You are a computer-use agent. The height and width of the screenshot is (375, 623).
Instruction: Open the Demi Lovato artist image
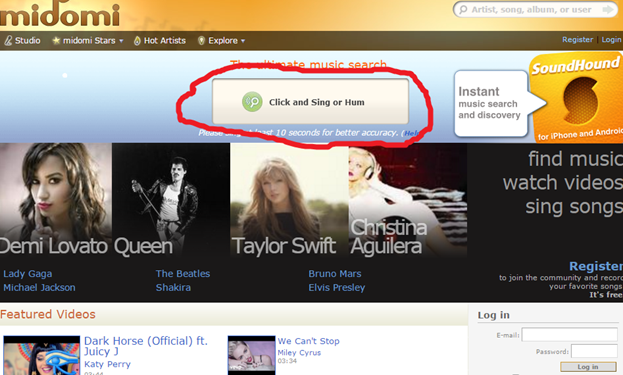pyautogui.click(x=56, y=200)
